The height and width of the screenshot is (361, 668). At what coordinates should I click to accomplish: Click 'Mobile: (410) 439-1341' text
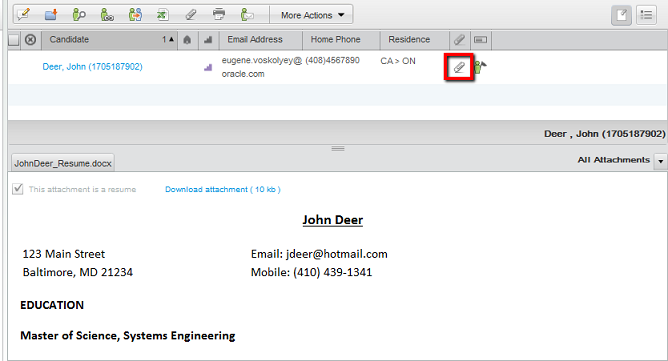pyautogui.click(x=311, y=272)
